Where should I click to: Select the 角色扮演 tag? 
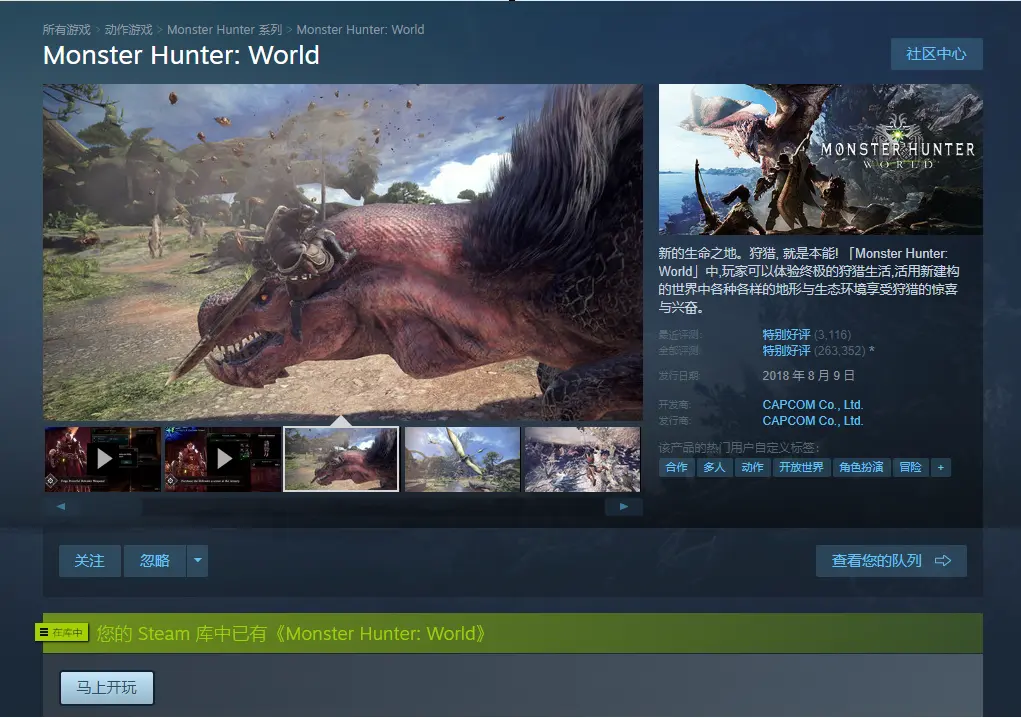tap(861, 467)
